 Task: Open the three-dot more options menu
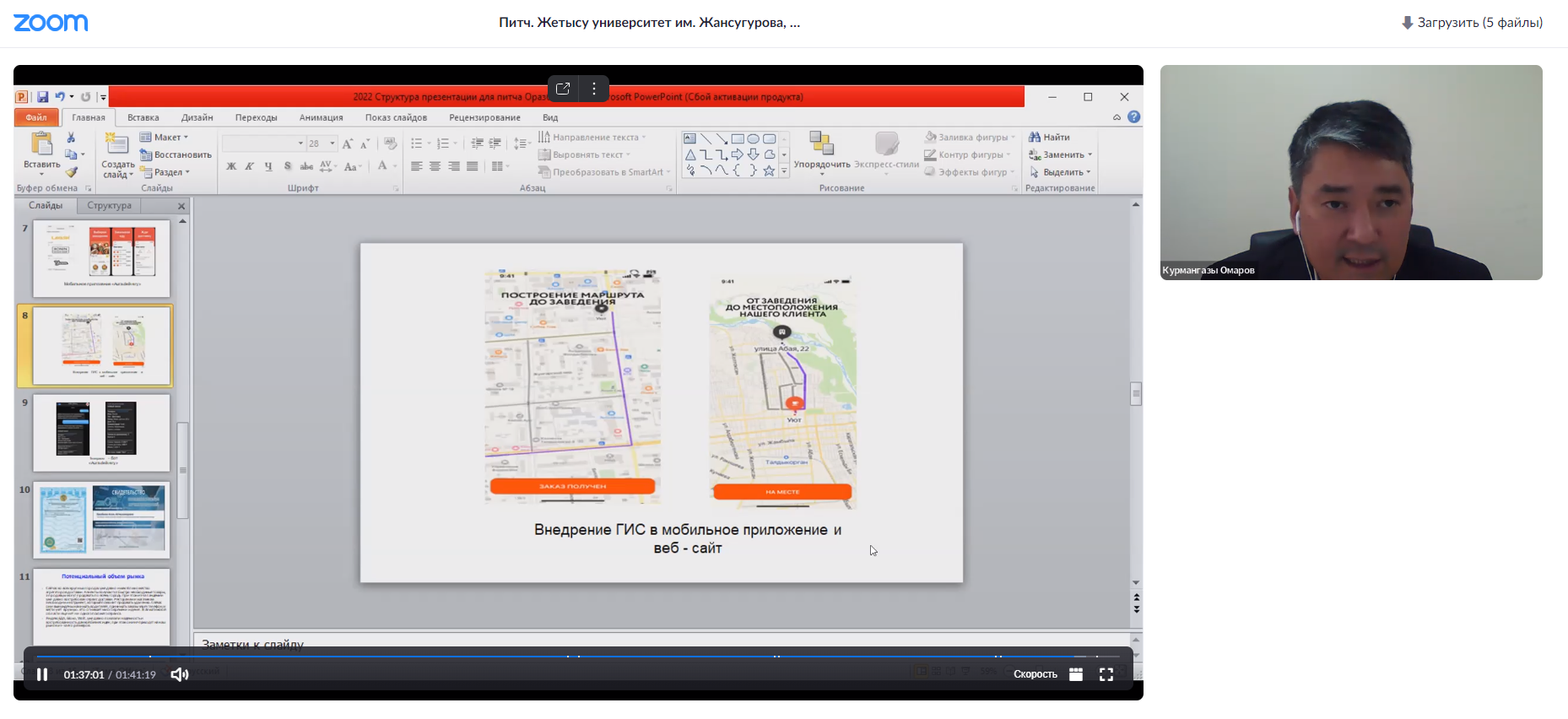point(594,89)
